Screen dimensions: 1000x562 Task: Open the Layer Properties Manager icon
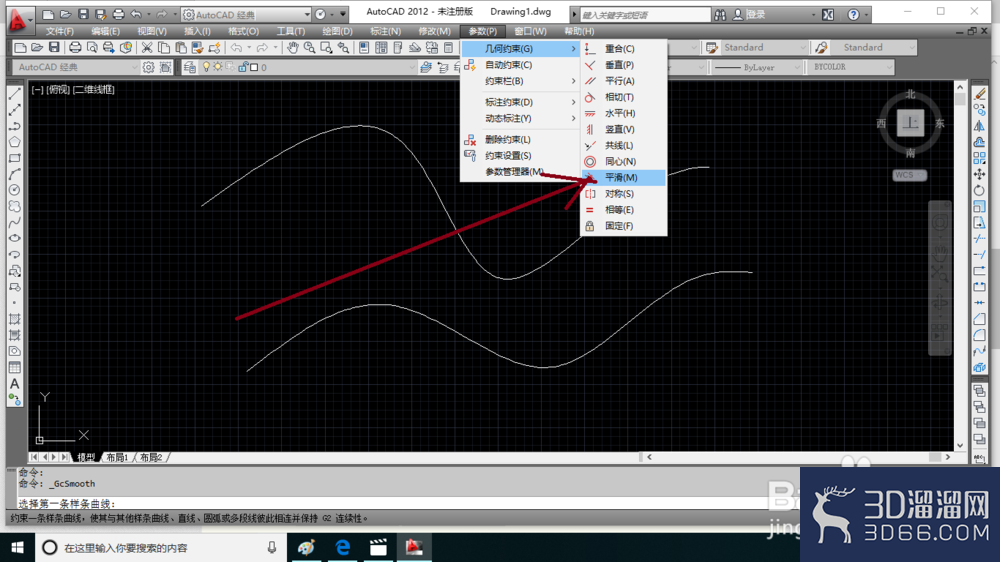tap(189, 67)
